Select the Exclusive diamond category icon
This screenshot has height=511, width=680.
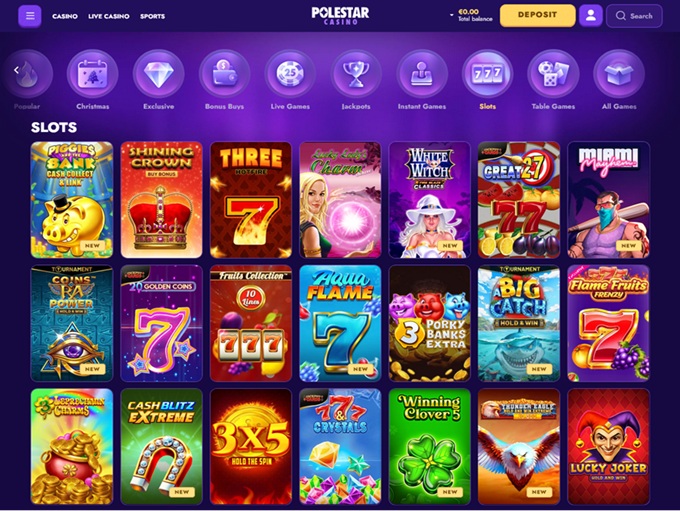159,74
